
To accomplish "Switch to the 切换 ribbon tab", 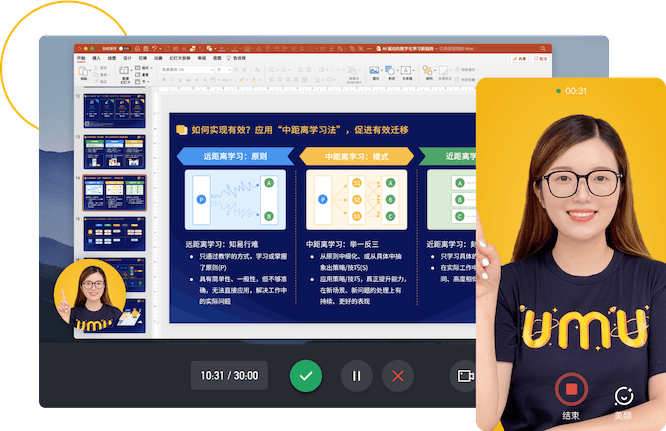I will [142, 58].
